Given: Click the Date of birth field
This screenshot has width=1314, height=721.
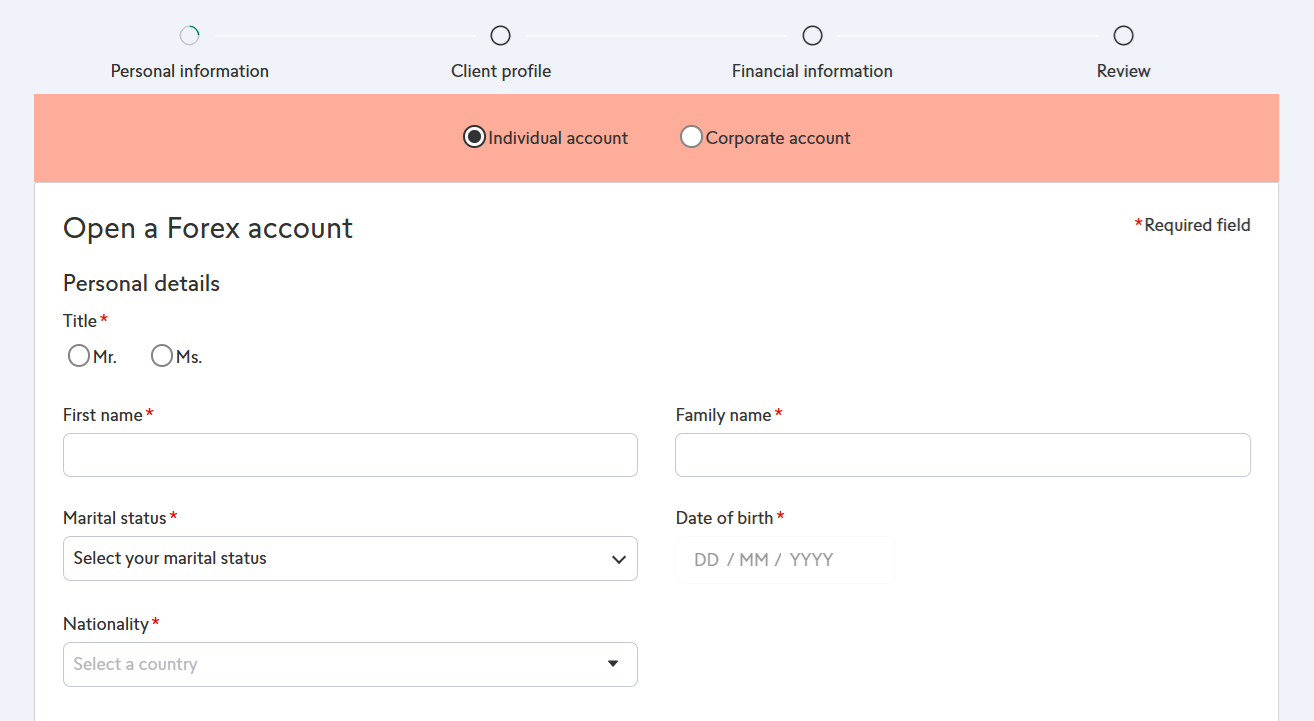Looking at the screenshot, I should (785, 560).
